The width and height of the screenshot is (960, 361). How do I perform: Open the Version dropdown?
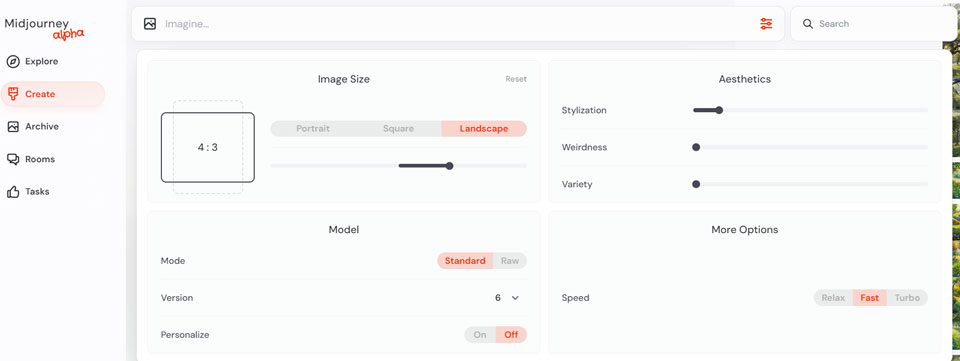tap(507, 298)
